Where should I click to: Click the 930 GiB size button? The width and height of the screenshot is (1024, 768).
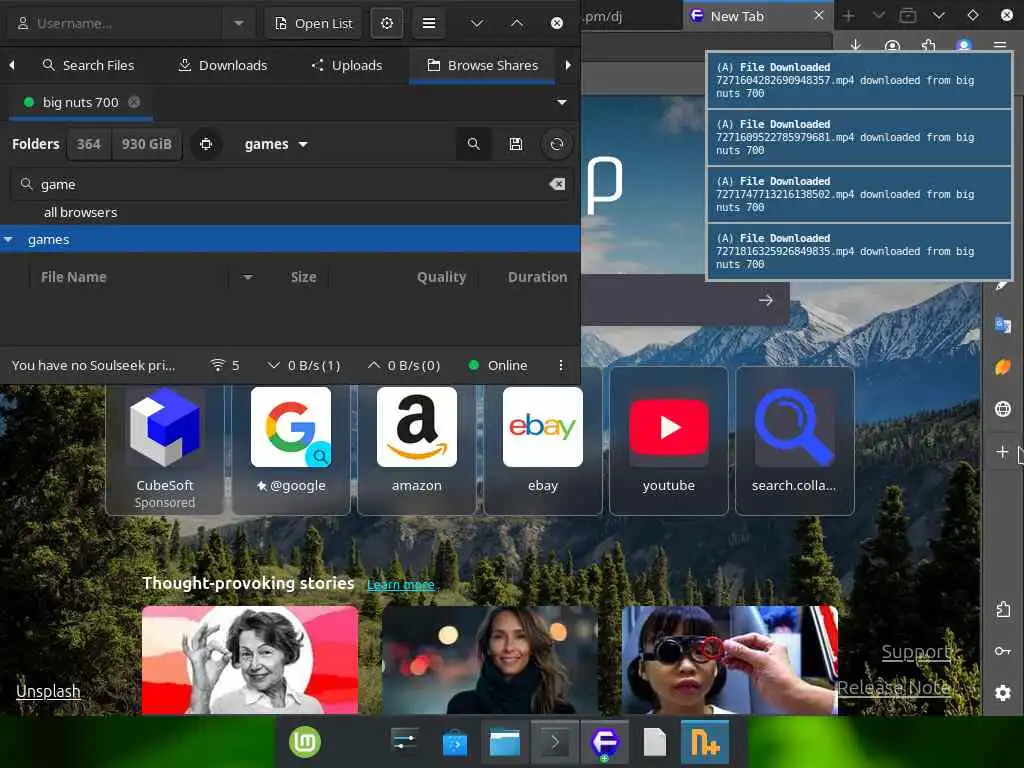coord(146,144)
